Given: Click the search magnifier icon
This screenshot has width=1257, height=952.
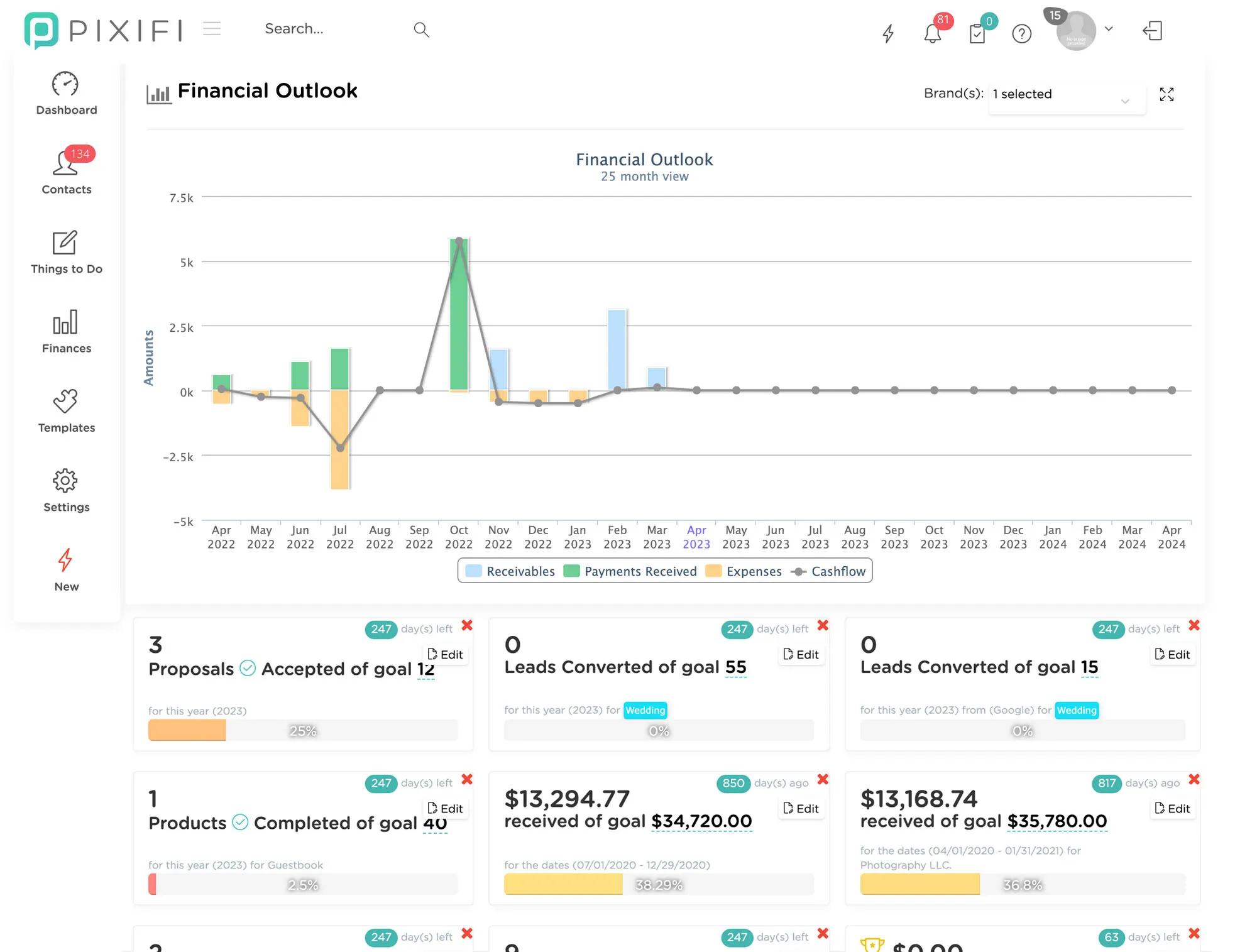Looking at the screenshot, I should pyautogui.click(x=421, y=30).
